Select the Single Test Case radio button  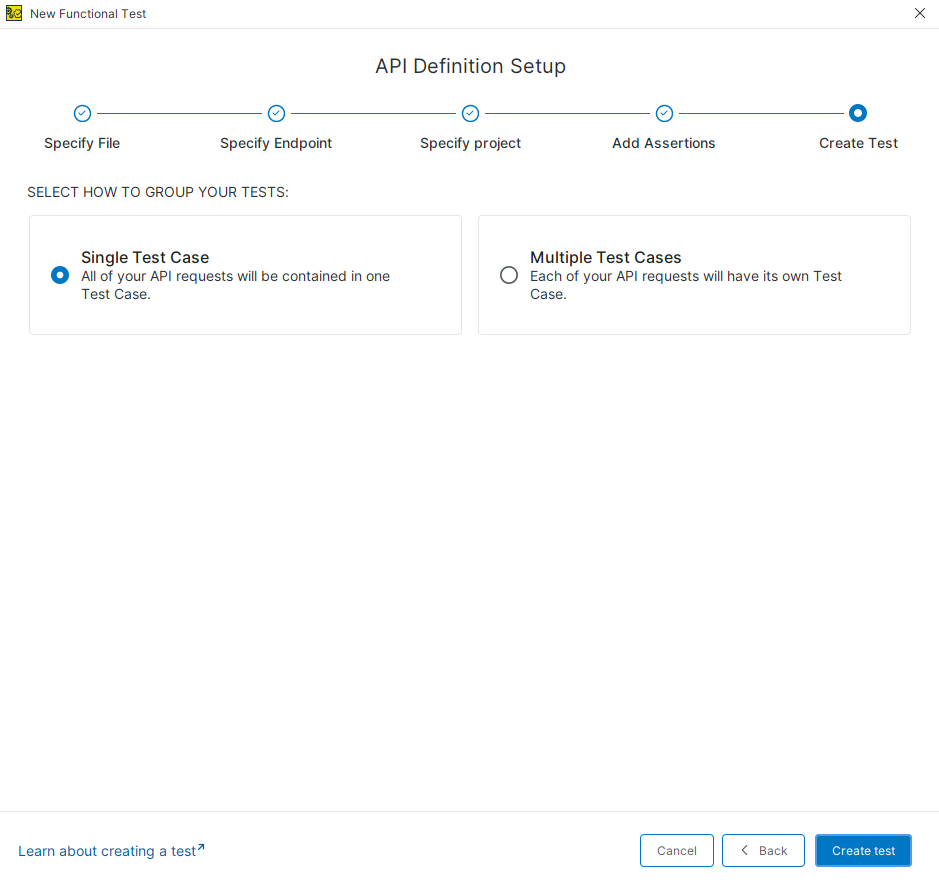(60, 275)
